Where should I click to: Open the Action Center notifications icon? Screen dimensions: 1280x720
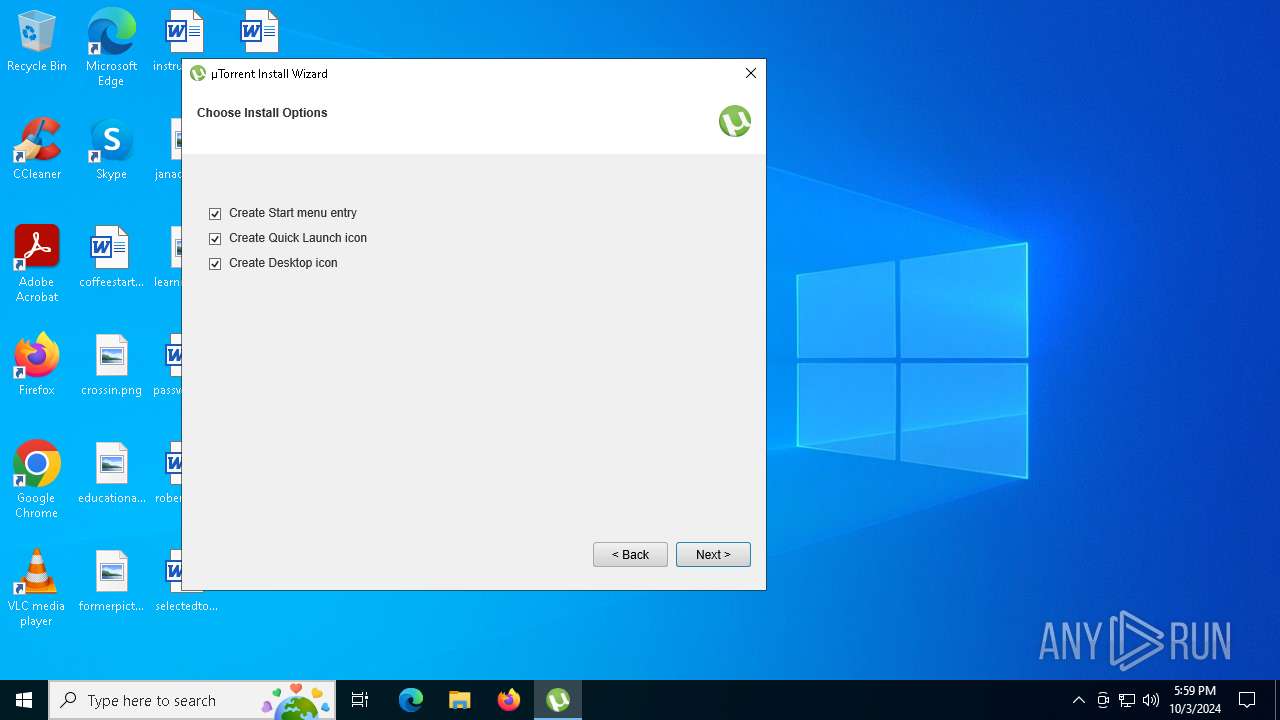coord(1247,700)
